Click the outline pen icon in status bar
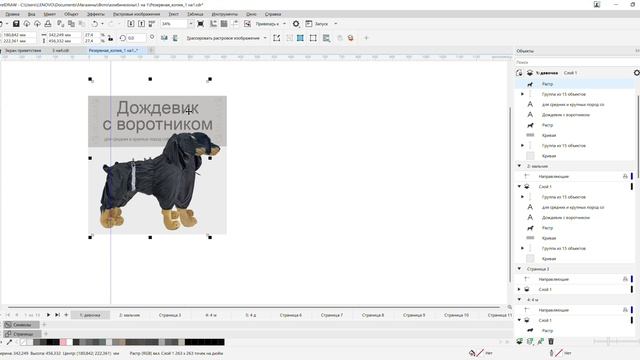 (x=551, y=353)
